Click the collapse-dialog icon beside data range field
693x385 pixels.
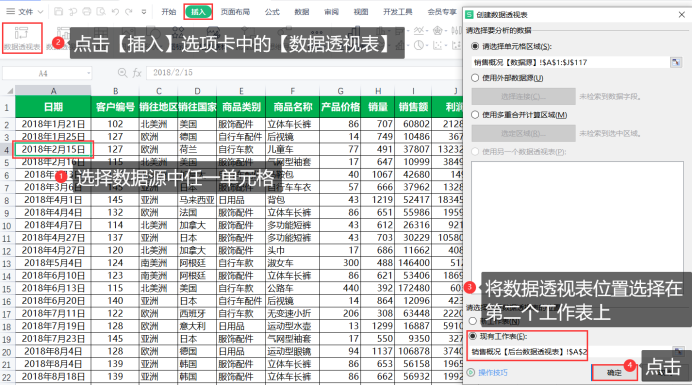pyautogui.click(x=676, y=62)
